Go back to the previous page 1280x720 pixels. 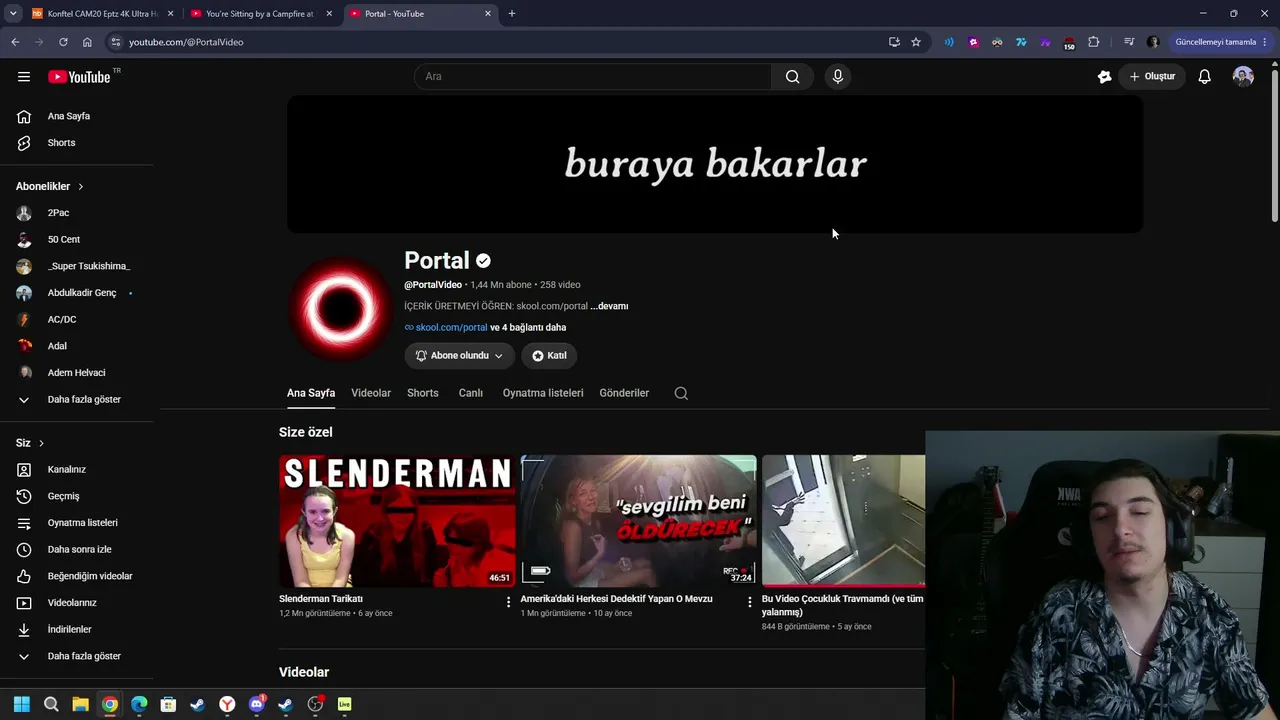coord(15,42)
